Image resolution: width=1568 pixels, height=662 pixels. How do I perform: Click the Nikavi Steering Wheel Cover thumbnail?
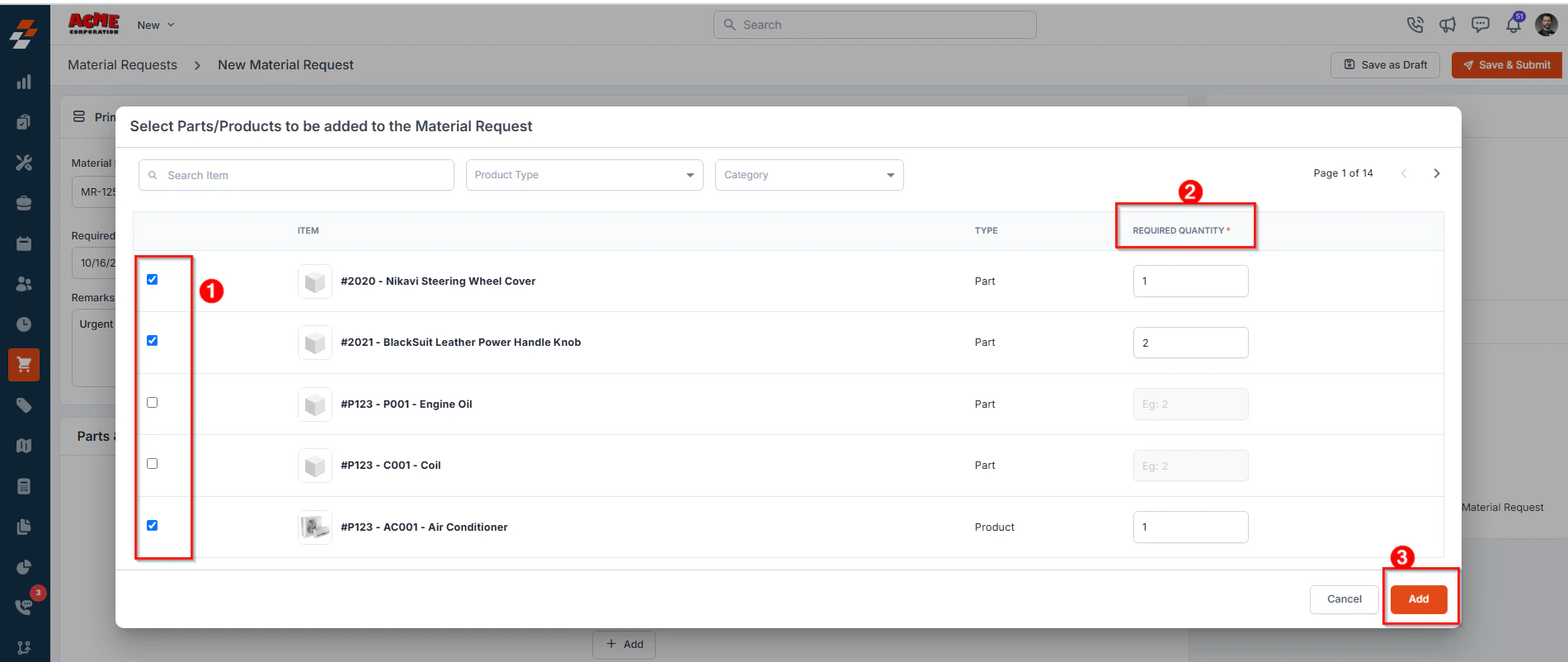[315, 281]
